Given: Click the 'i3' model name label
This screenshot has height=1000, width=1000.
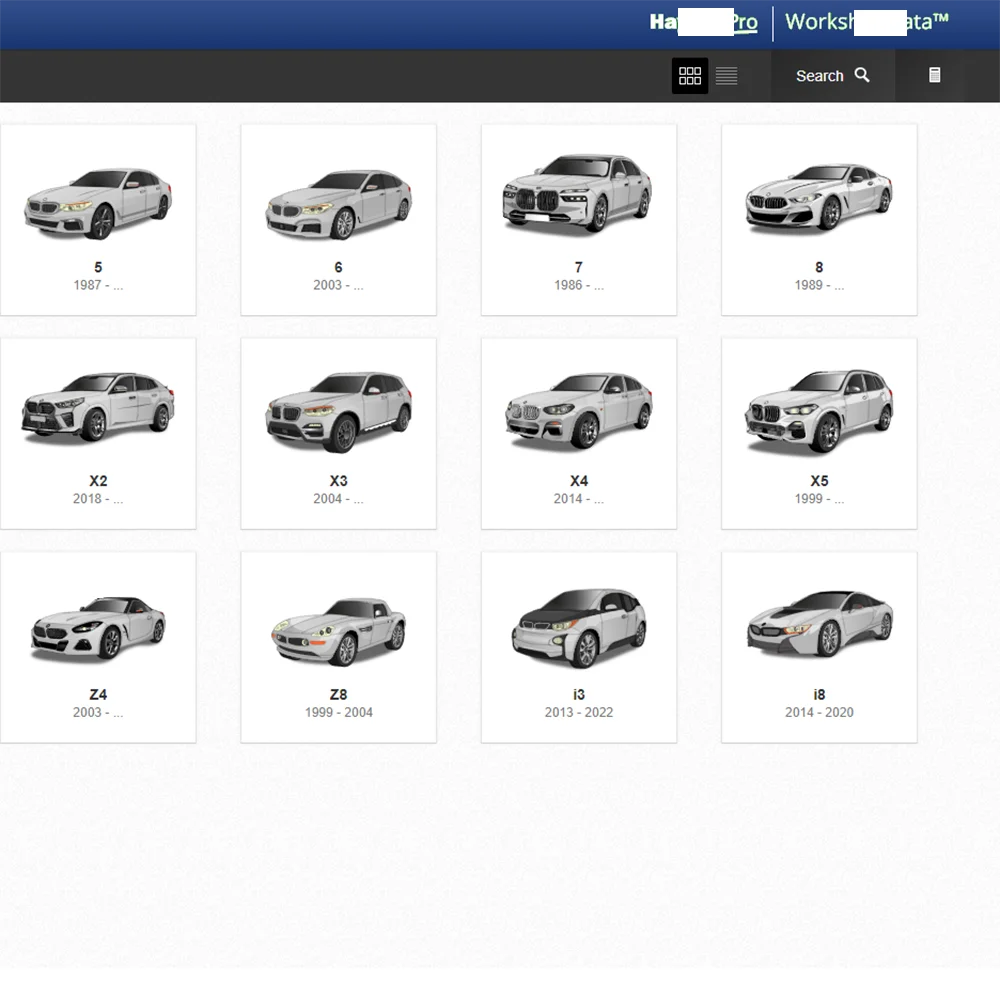Looking at the screenshot, I should tap(579, 695).
